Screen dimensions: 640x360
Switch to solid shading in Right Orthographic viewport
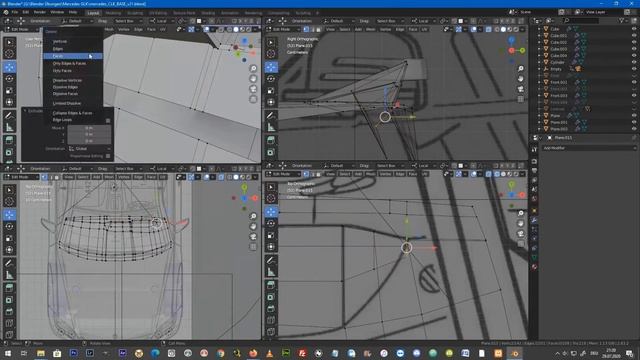[503, 29]
